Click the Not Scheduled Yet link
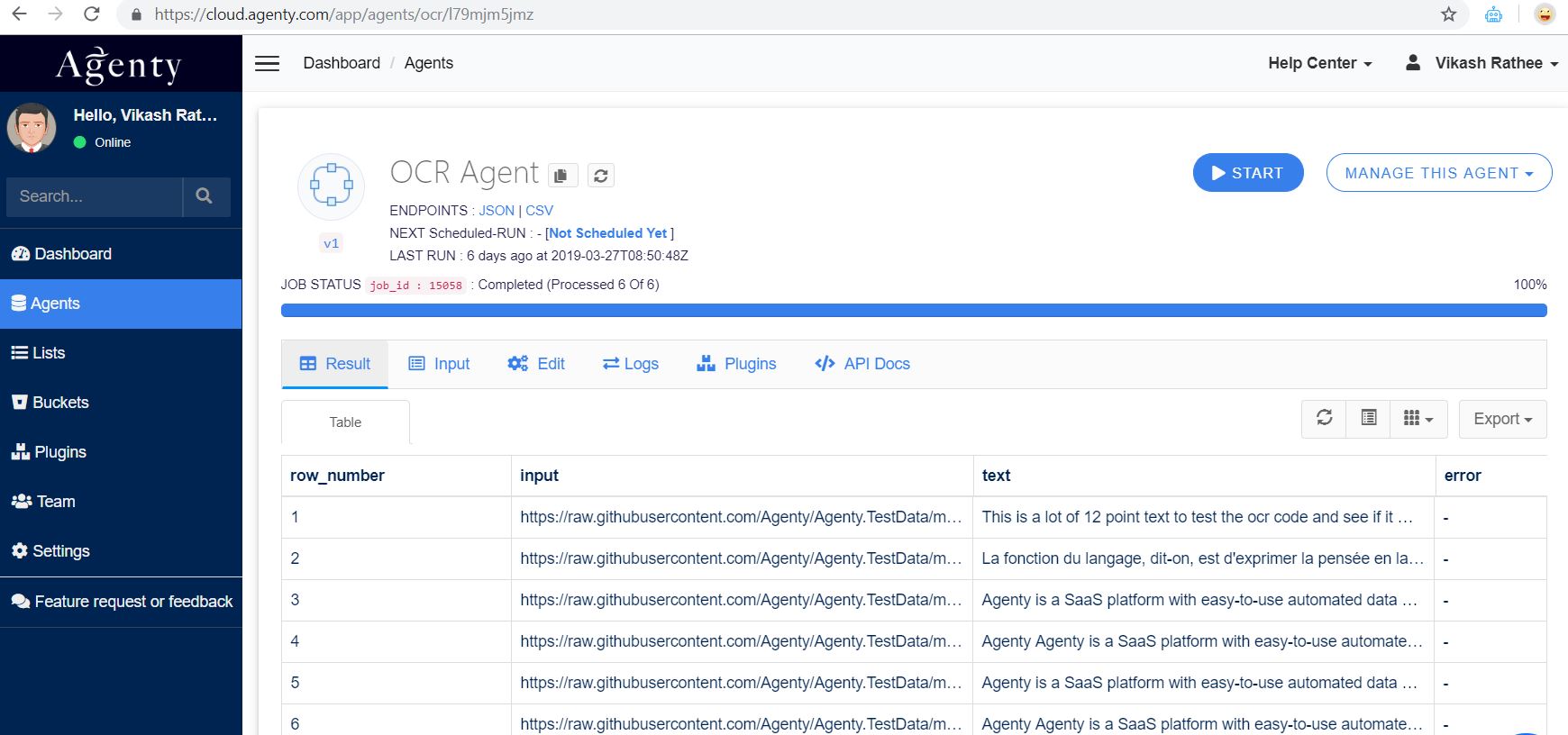The image size is (1568, 735). click(x=608, y=233)
